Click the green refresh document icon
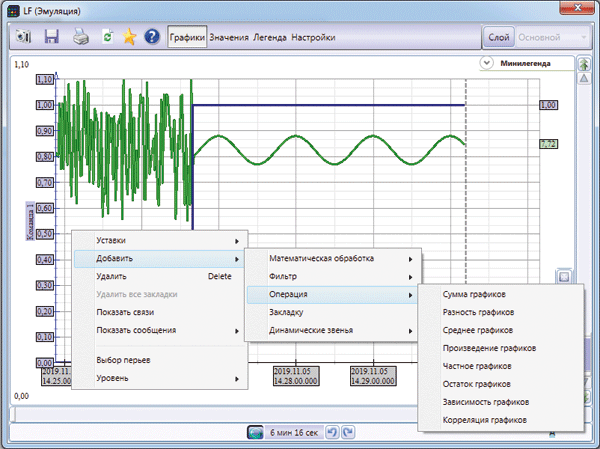 108,37
